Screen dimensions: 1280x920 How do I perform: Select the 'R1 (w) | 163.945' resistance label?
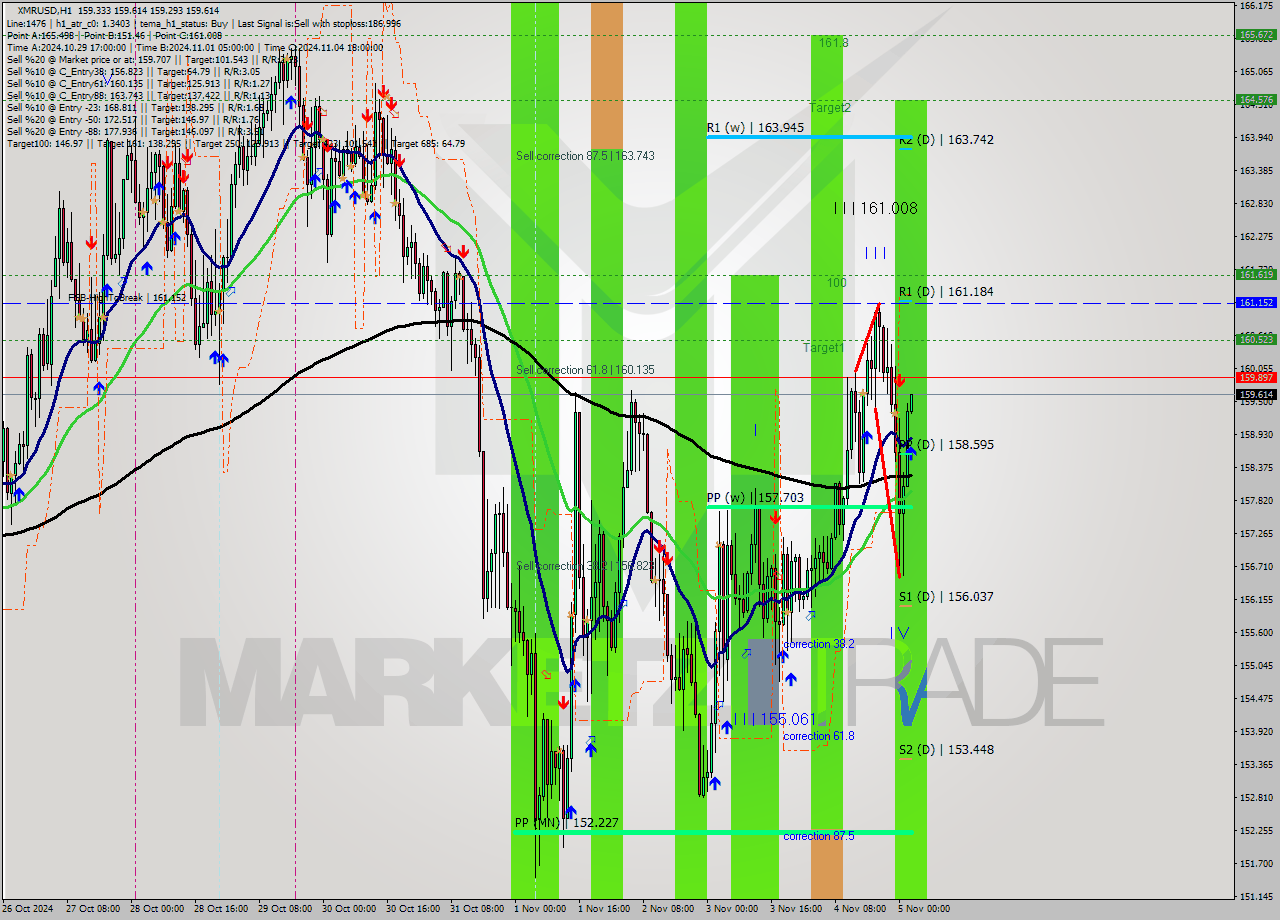click(x=755, y=128)
